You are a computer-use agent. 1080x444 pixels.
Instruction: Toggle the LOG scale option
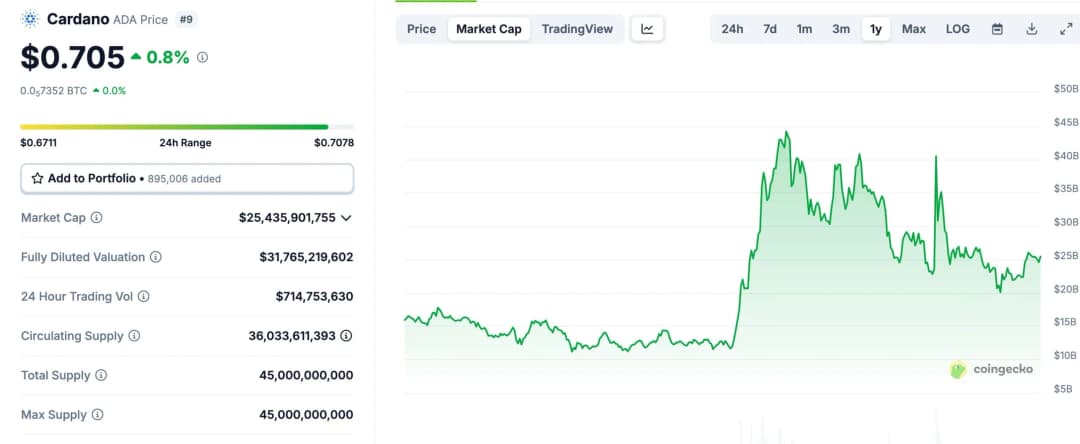[957, 29]
